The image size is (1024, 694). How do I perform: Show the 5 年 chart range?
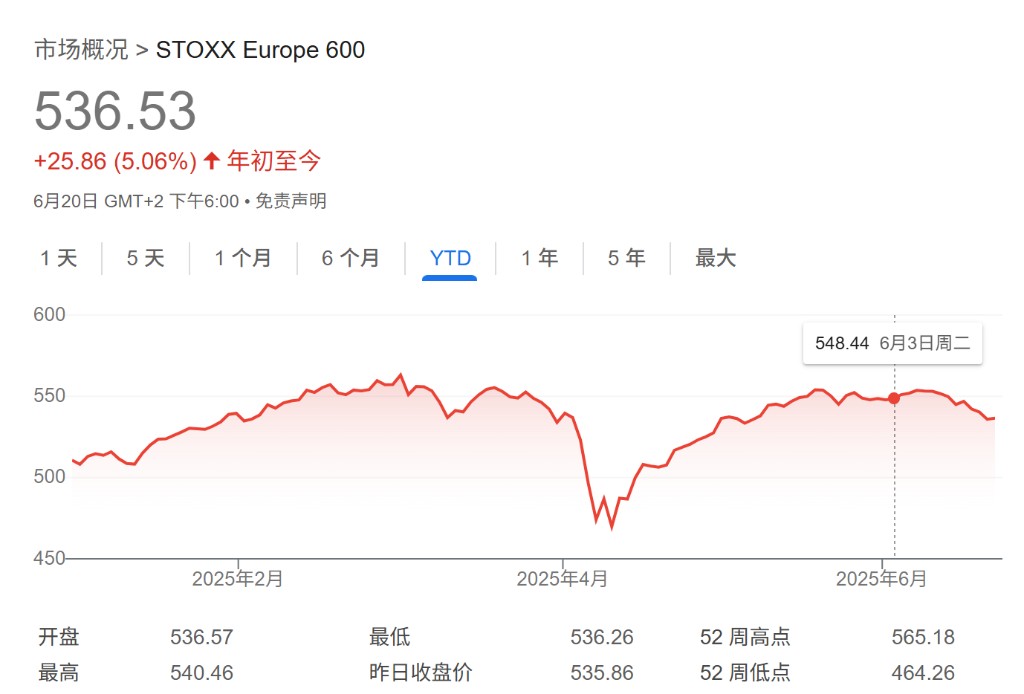[626, 258]
